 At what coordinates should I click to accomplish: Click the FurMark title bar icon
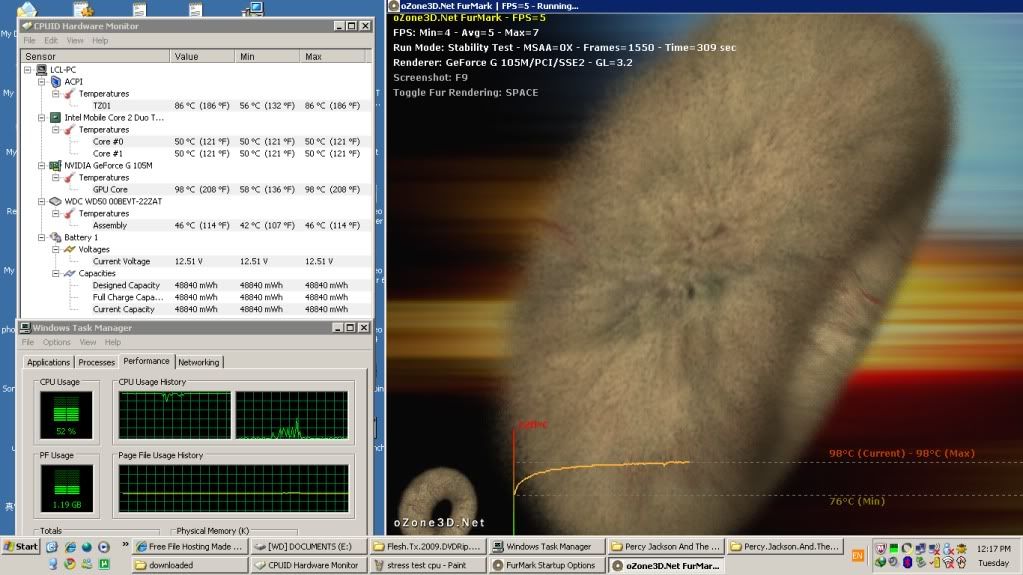coord(393,6)
